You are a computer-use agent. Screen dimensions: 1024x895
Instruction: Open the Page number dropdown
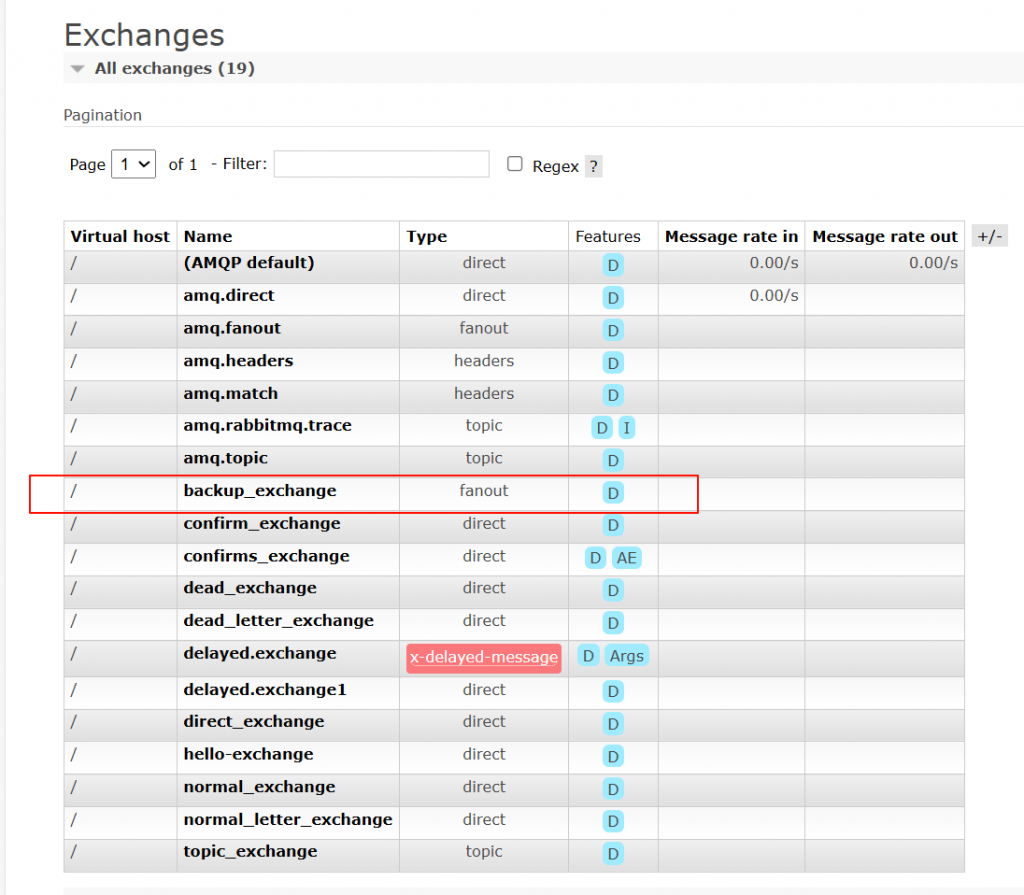coord(133,164)
